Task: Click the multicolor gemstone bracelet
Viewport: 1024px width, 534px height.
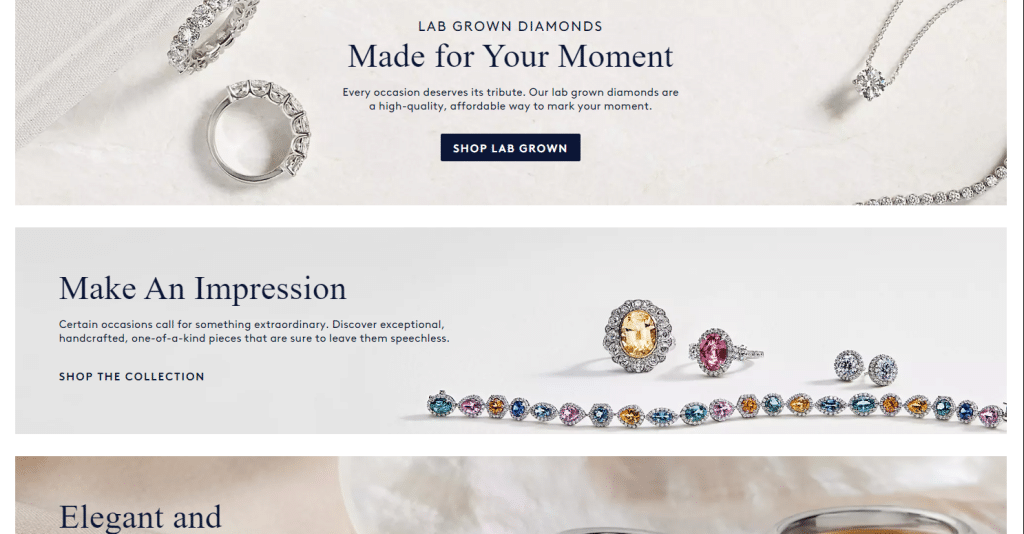Action: point(716,409)
